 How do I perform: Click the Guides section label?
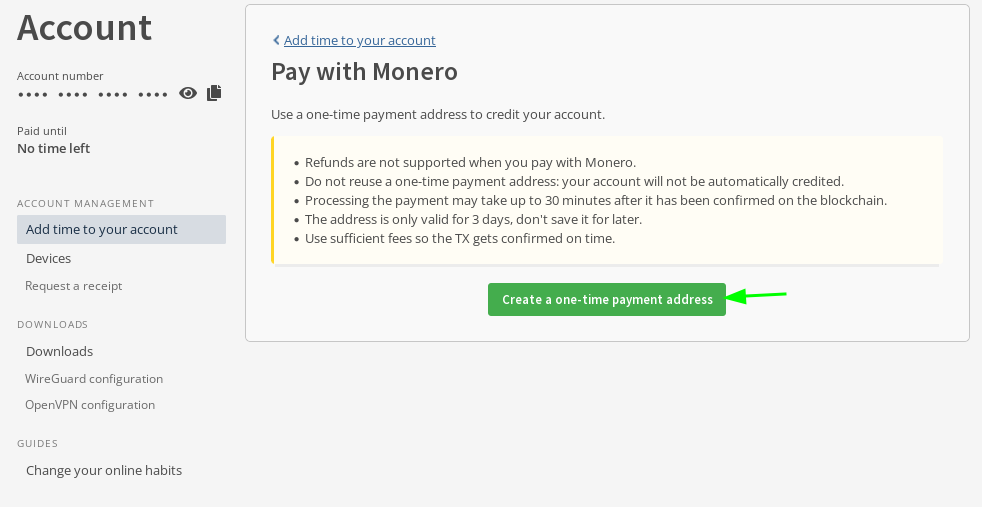(37, 444)
